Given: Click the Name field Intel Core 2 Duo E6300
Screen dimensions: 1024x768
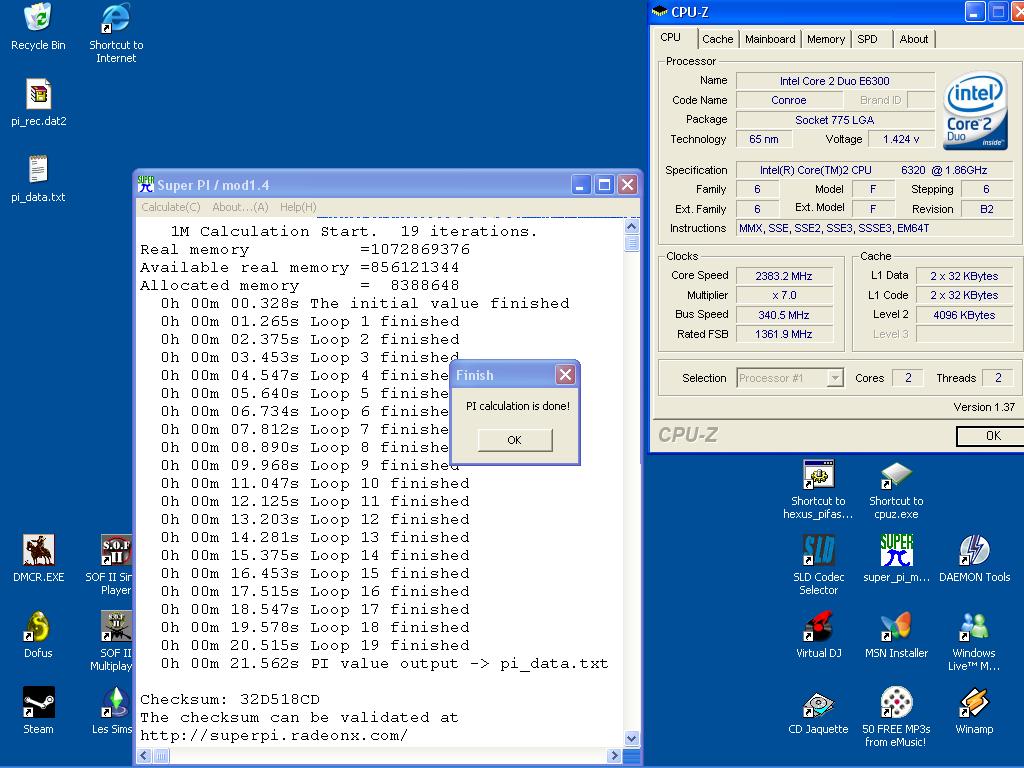Looking at the screenshot, I should (835, 81).
